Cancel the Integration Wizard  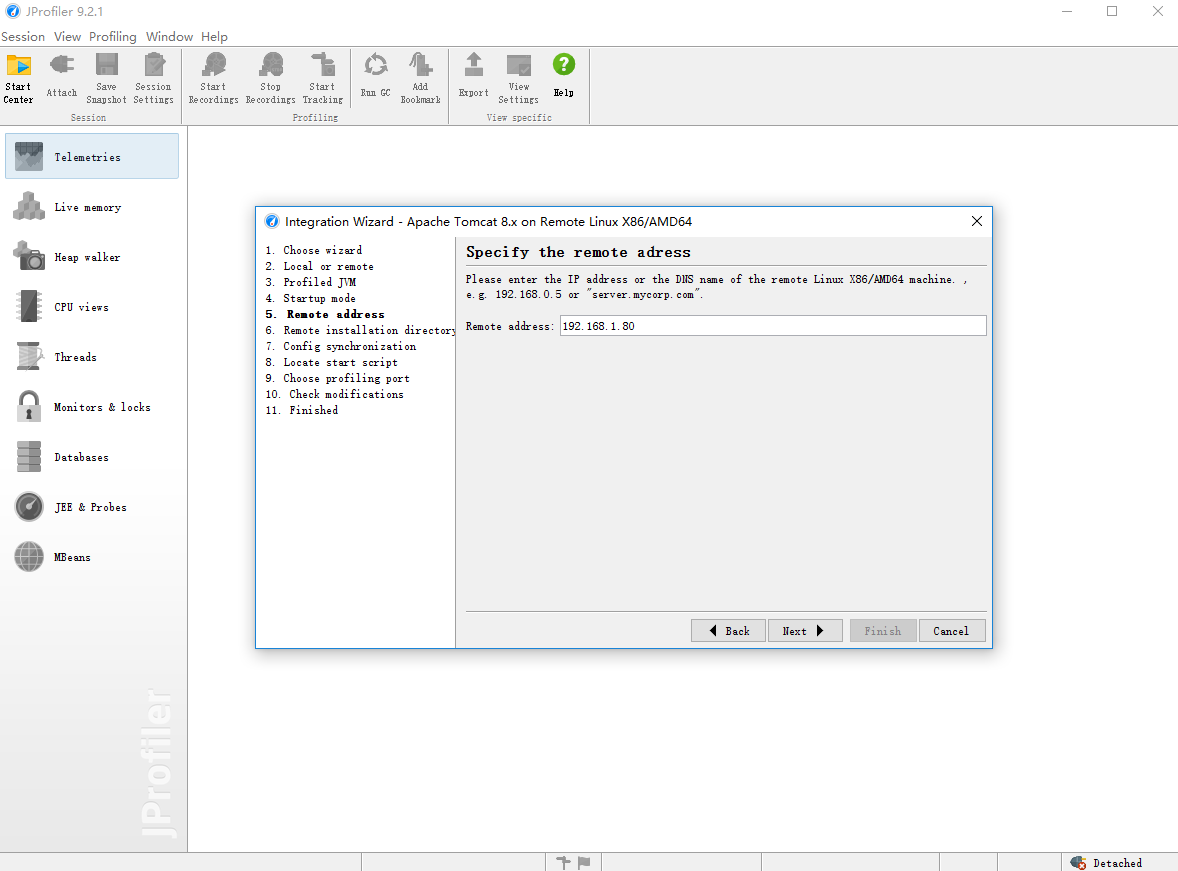click(951, 631)
